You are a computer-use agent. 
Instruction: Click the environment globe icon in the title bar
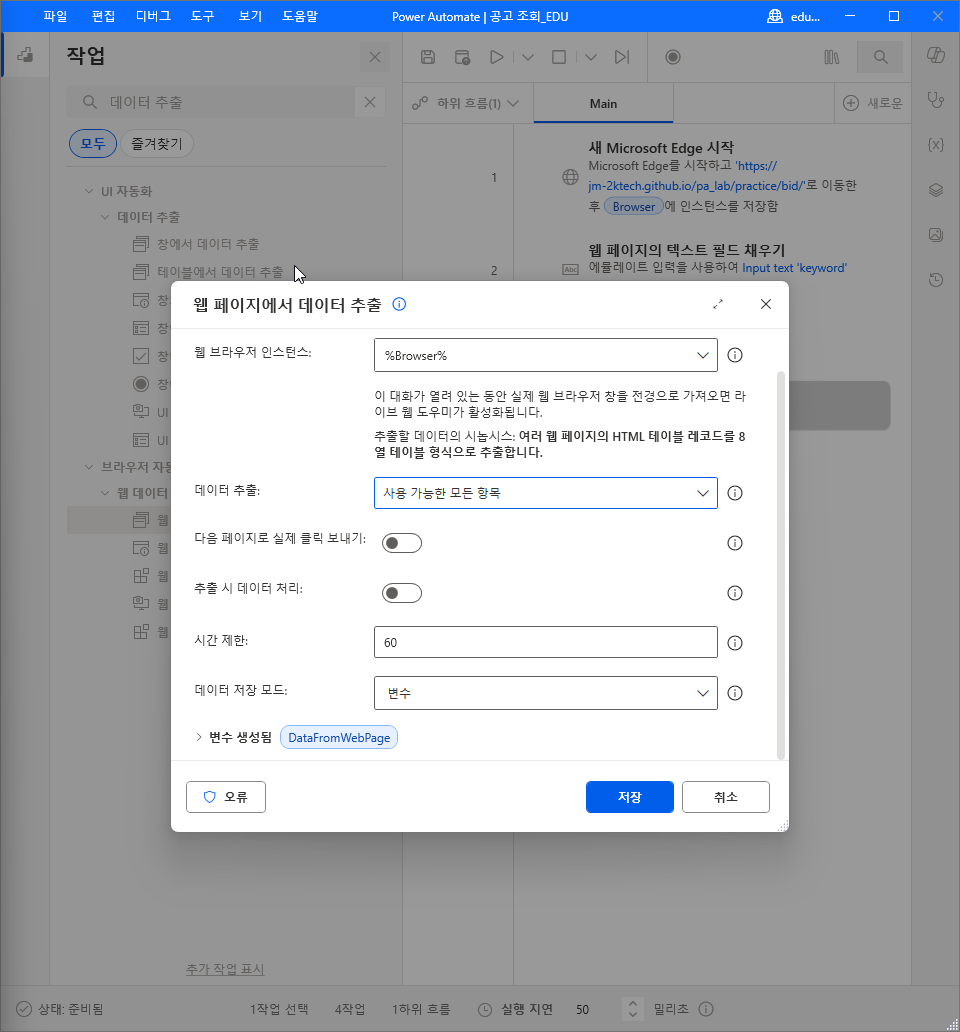[775, 16]
